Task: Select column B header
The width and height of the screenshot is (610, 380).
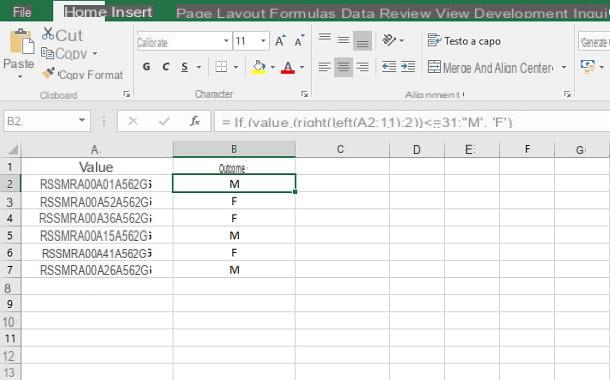Action: (234, 149)
